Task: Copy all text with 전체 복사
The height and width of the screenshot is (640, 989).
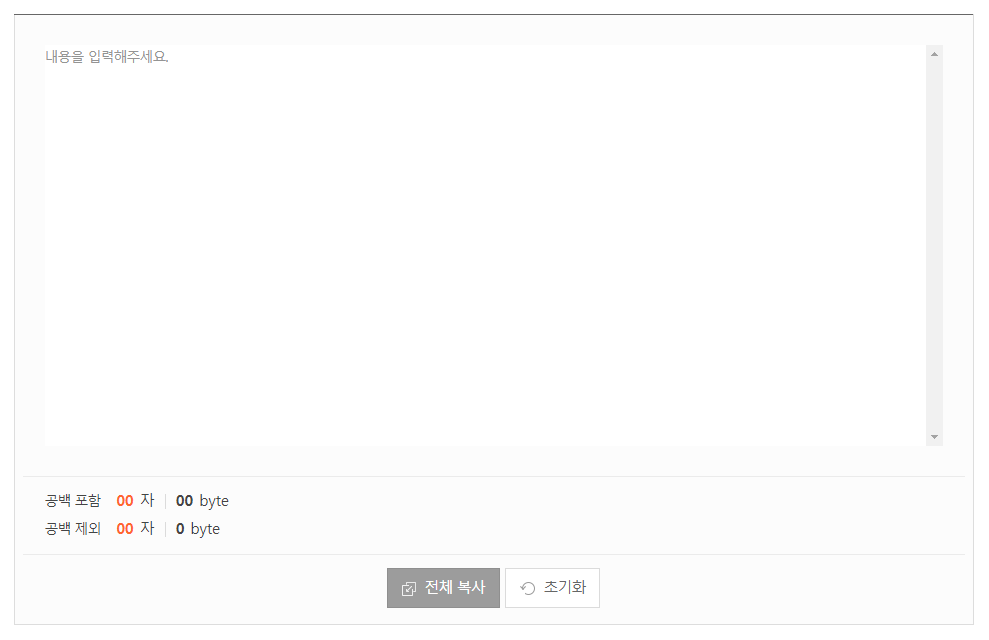Action: 443,588
